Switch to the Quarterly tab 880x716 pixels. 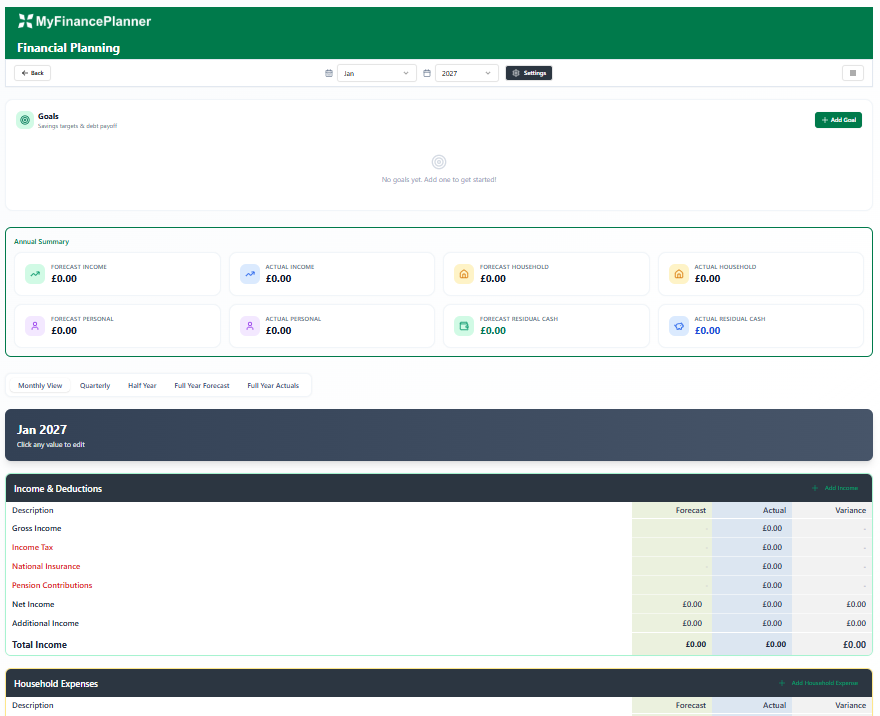[x=95, y=385]
